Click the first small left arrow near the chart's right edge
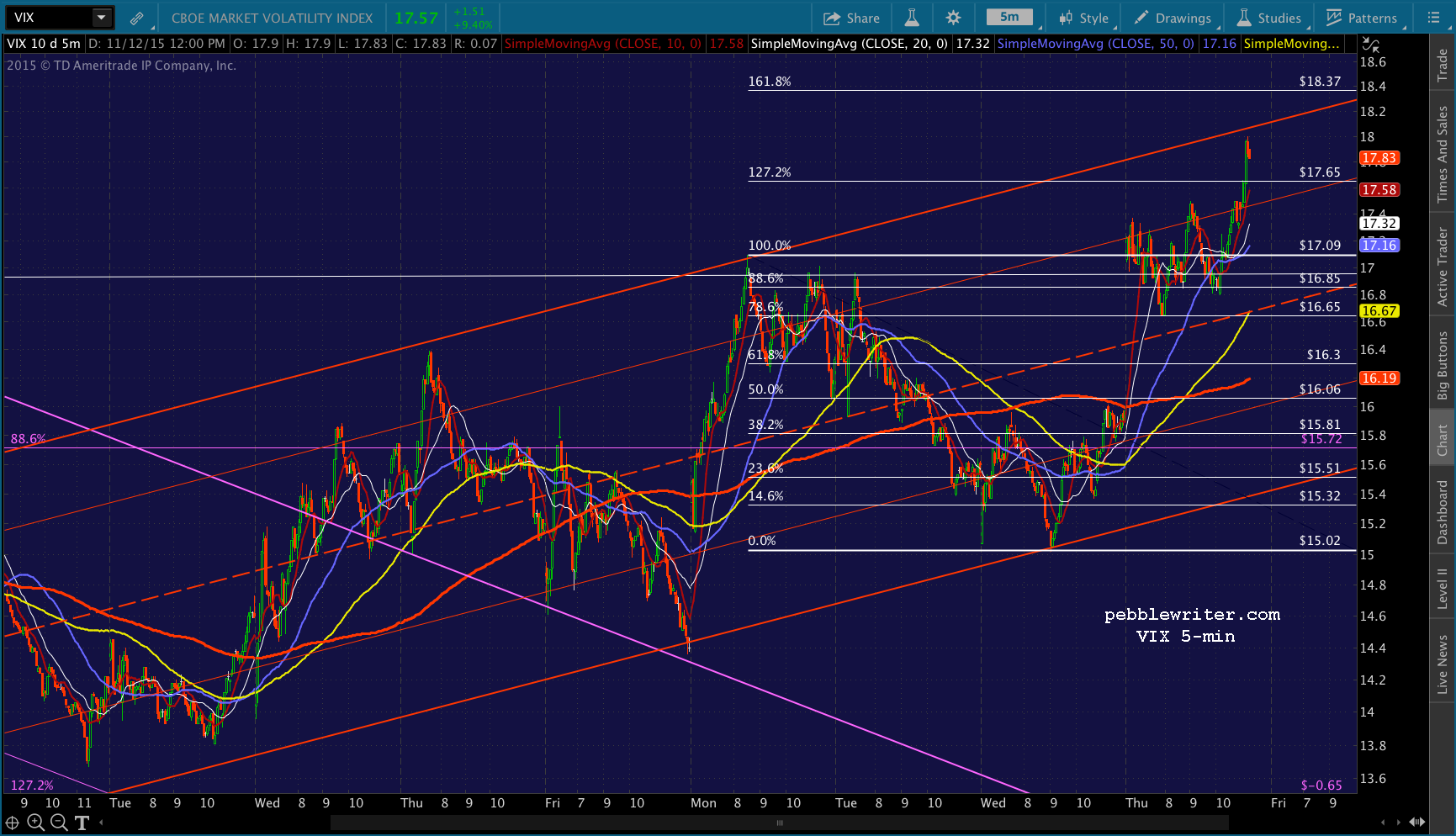The width and height of the screenshot is (1456, 836). pyautogui.click(x=1384, y=823)
